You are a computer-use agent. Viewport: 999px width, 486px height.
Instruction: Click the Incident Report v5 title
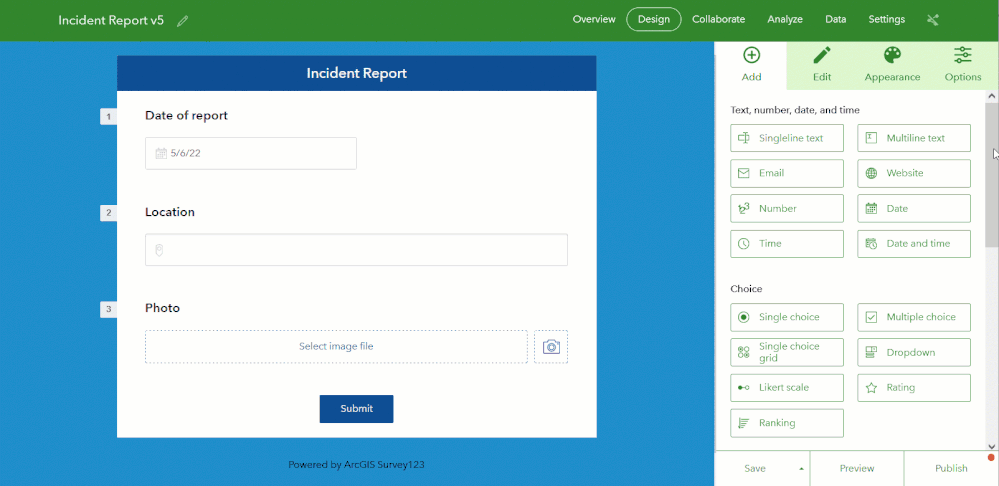tap(111, 20)
